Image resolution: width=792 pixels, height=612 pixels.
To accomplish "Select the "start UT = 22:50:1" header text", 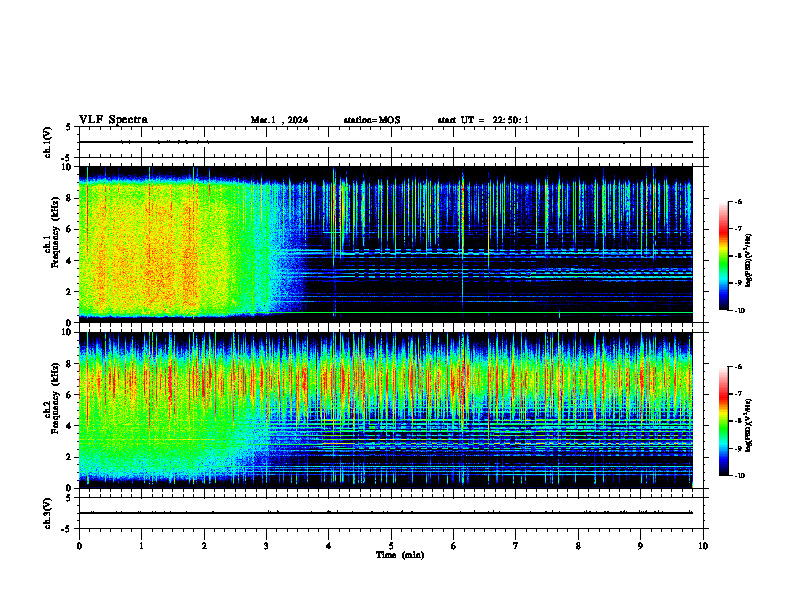I will click(x=483, y=120).
